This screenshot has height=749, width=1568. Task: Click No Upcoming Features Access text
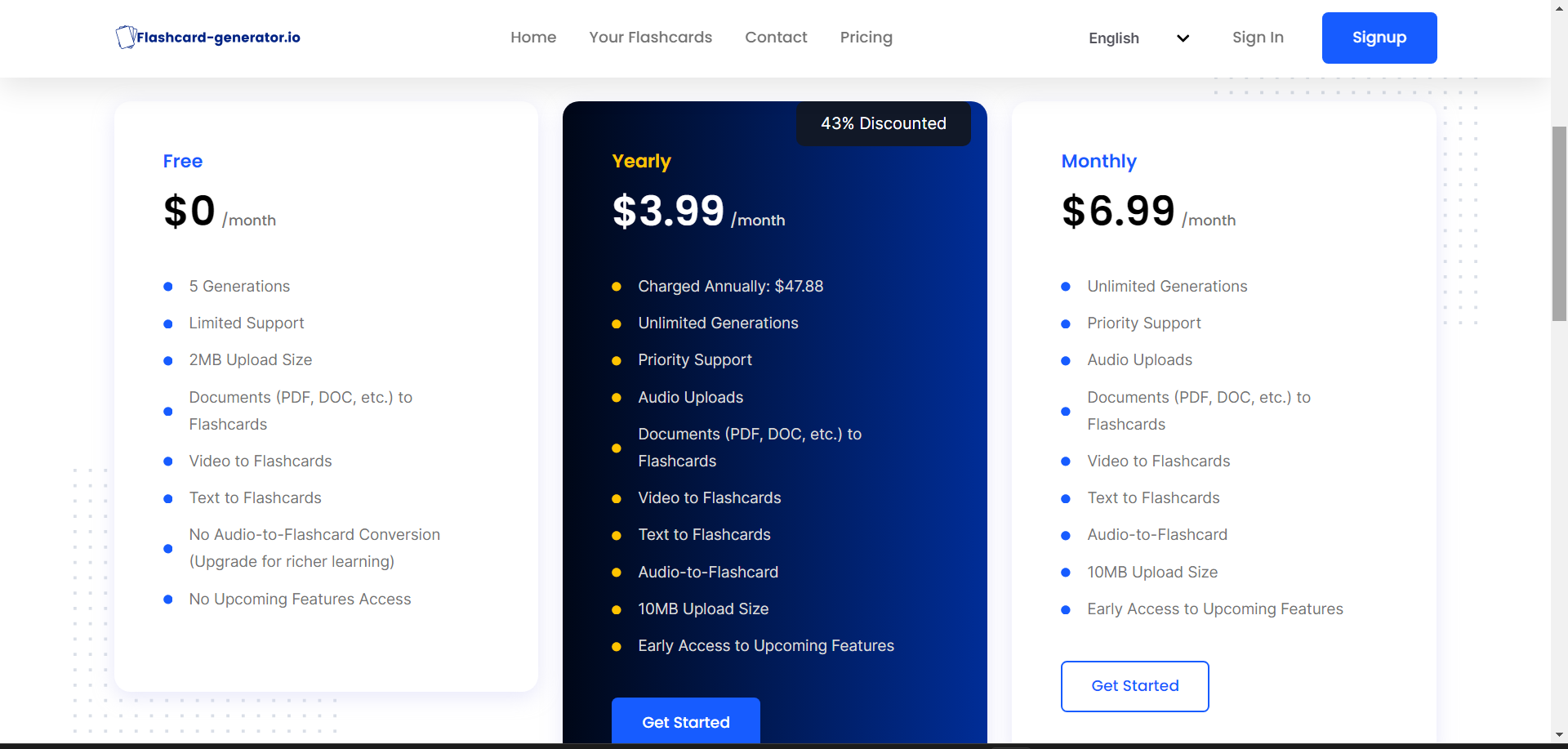pyautogui.click(x=300, y=600)
